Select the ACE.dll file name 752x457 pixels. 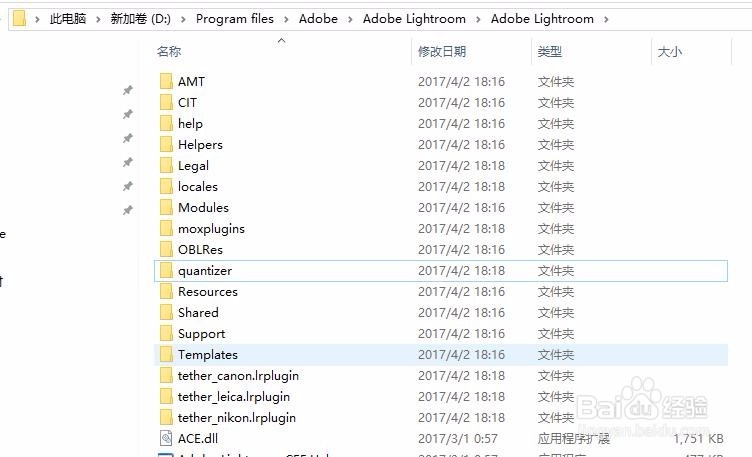click(198, 438)
